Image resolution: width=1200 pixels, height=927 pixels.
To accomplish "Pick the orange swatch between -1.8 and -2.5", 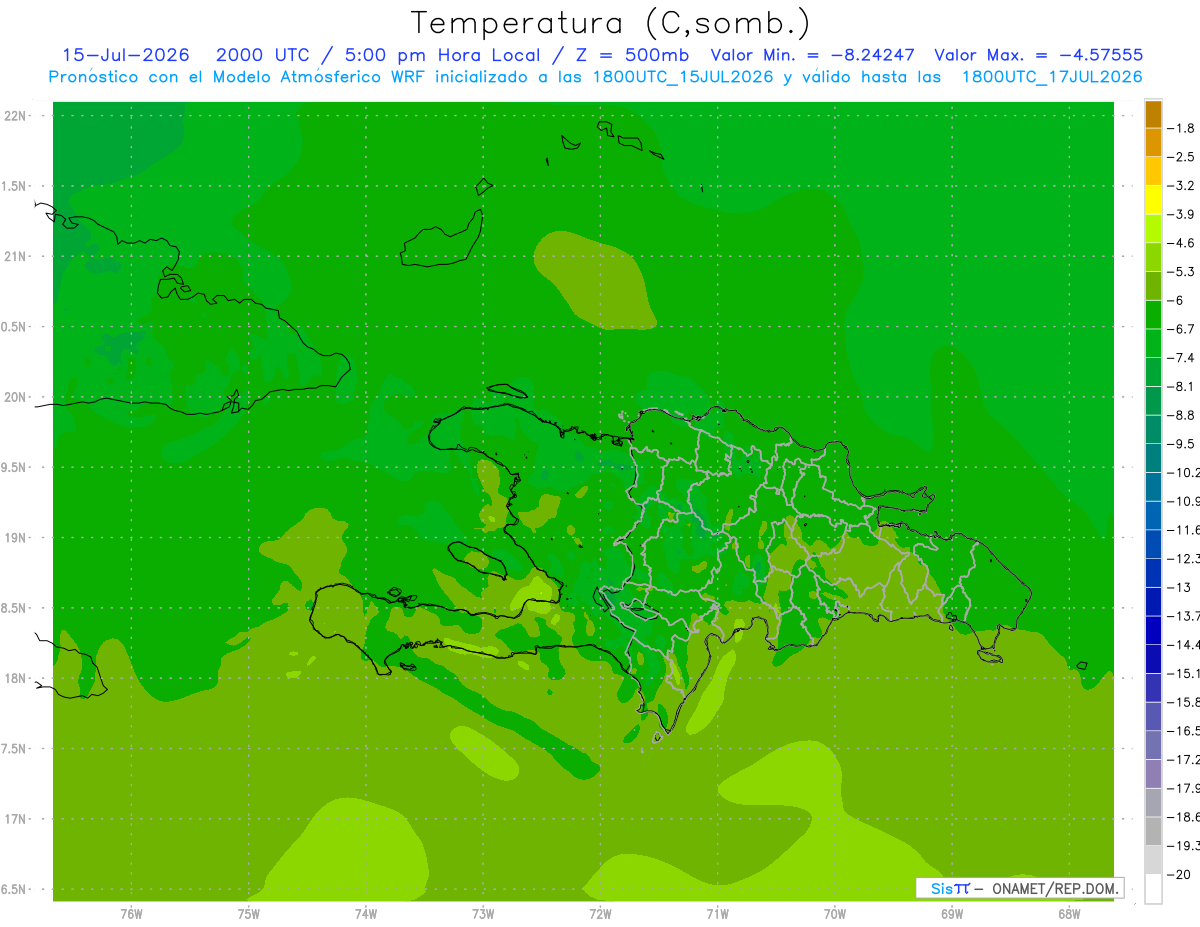I will [x=1153, y=143].
